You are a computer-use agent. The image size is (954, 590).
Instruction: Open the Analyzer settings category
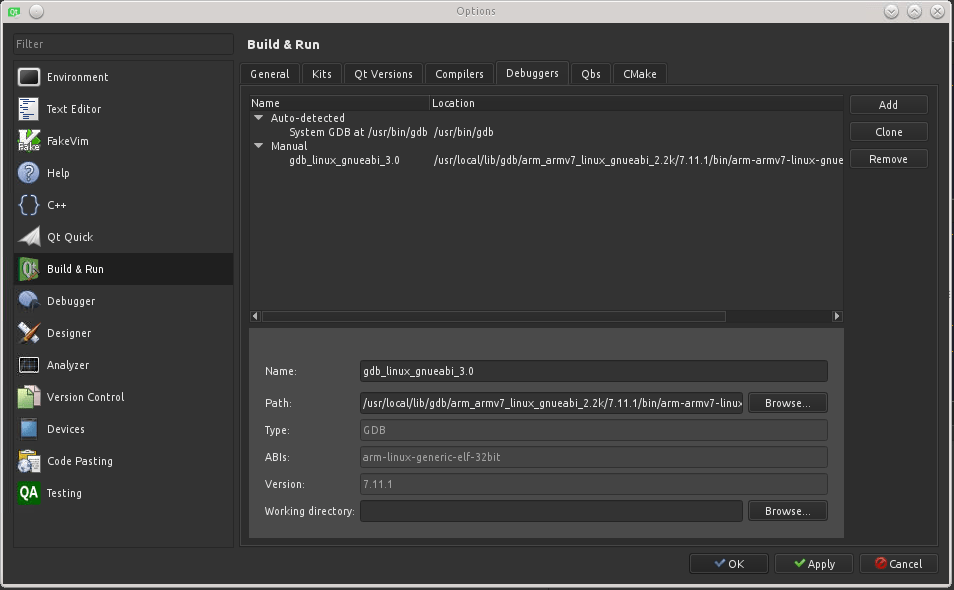coord(124,365)
